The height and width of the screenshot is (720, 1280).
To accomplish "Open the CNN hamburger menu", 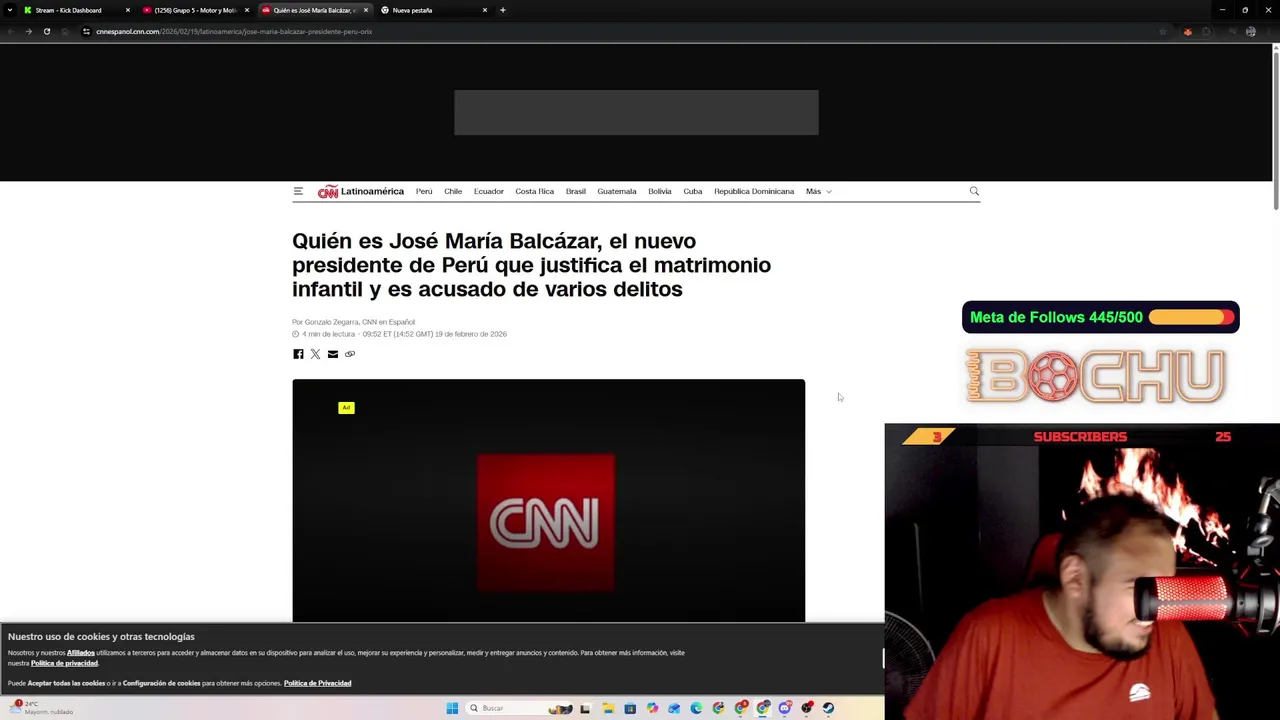I will point(298,191).
